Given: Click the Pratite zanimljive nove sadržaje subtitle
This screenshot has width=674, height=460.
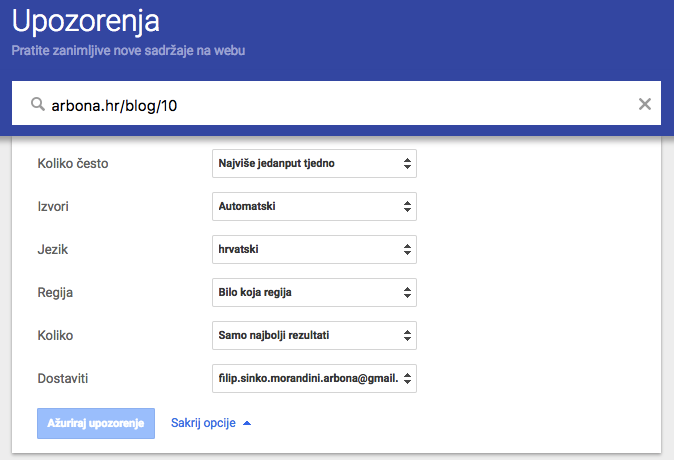Looking at the screenshot, I should coord(128,51).
